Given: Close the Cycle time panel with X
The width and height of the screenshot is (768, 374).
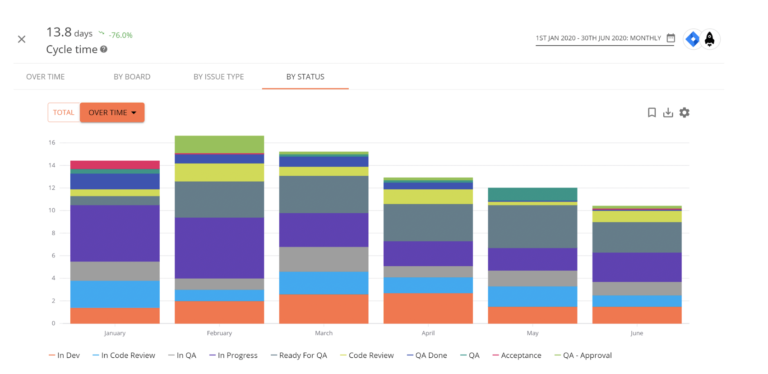Looking at the screenshot, I should [22, 40].
